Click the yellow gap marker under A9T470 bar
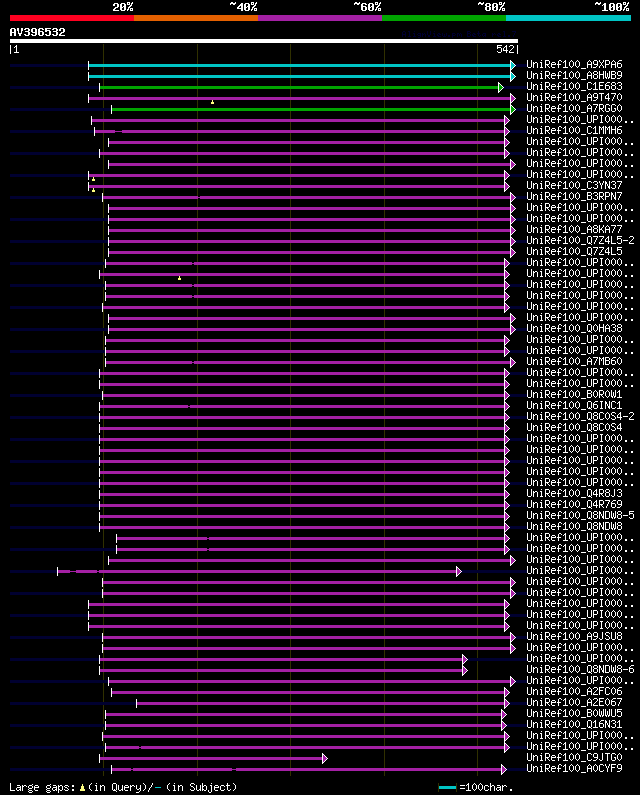Image resolution: width=640 pixels, height=795 pixels. 212,102
